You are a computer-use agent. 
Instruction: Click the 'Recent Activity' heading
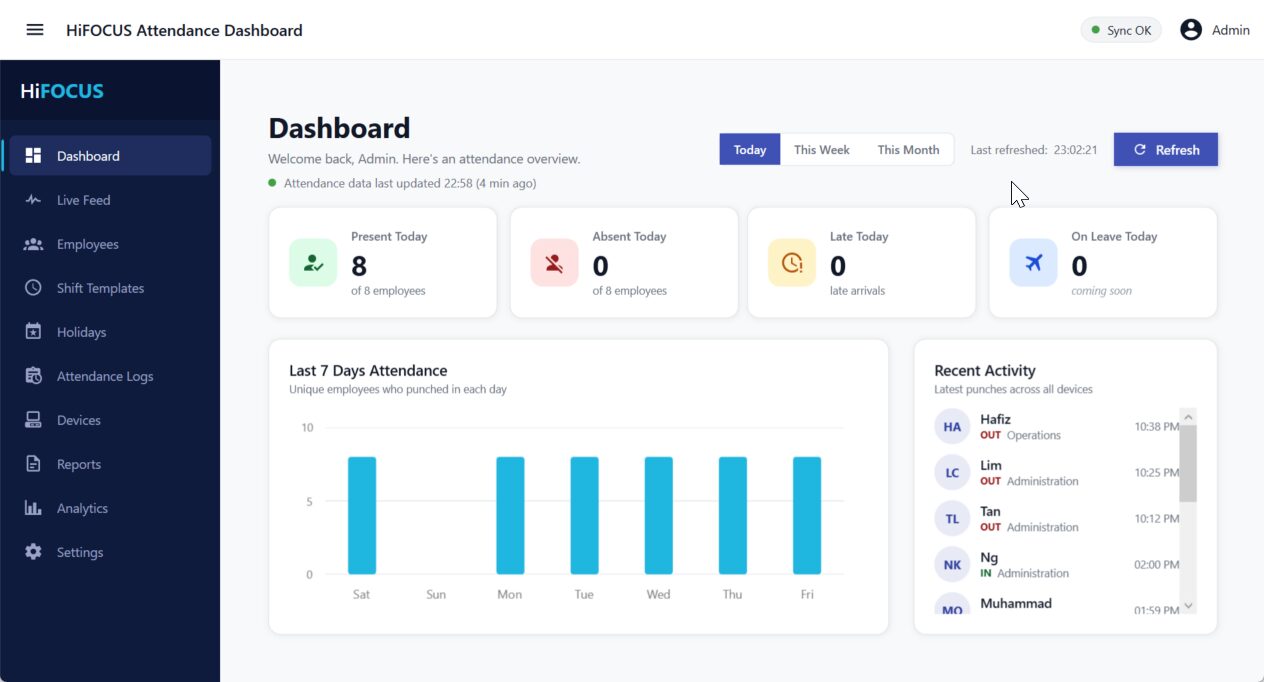985,371
